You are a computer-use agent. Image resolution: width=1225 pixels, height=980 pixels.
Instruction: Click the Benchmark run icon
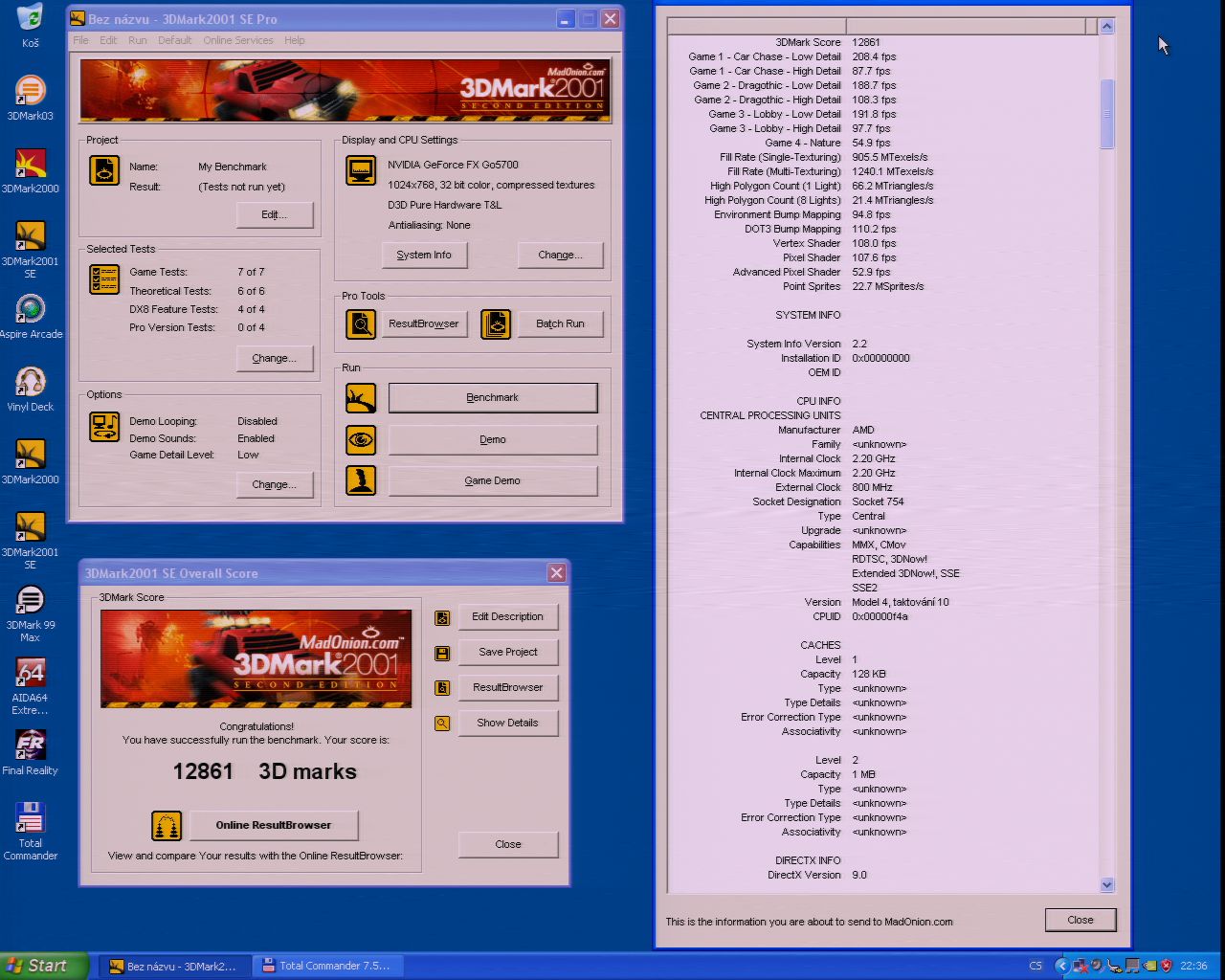[x=361, y=398]
